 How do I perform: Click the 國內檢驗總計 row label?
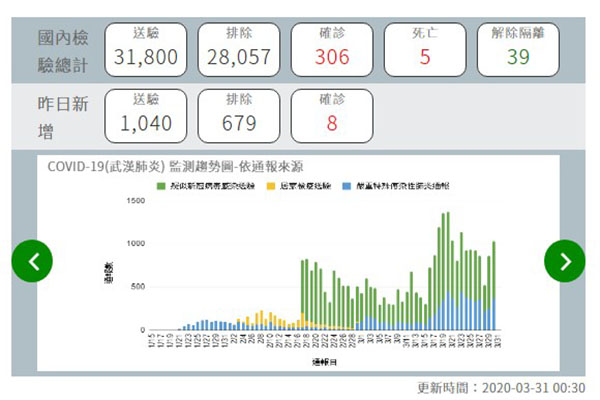tap(63, 51)
